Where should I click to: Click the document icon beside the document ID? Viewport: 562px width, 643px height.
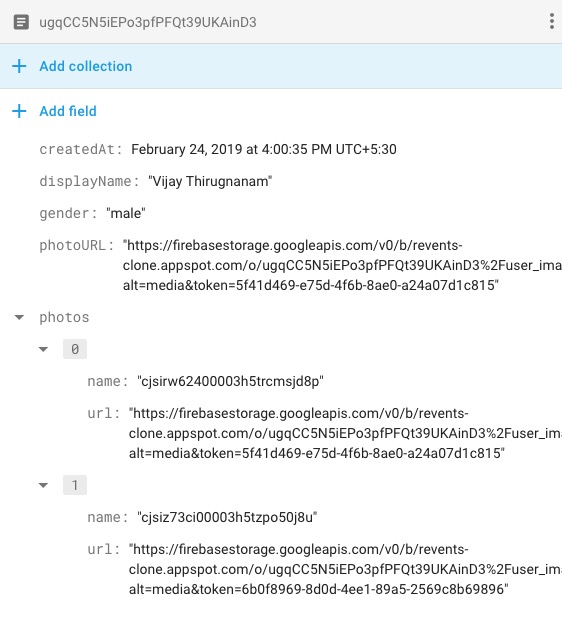coord(21,22)
